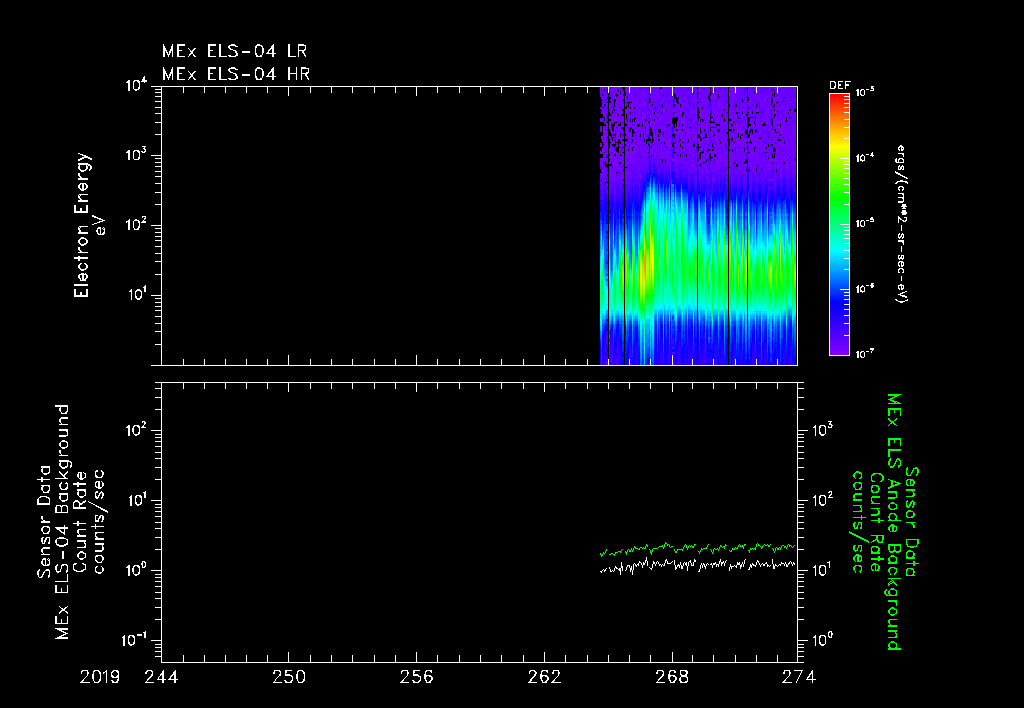Select the 'Electron Energy' axis label

pos(81,225)
